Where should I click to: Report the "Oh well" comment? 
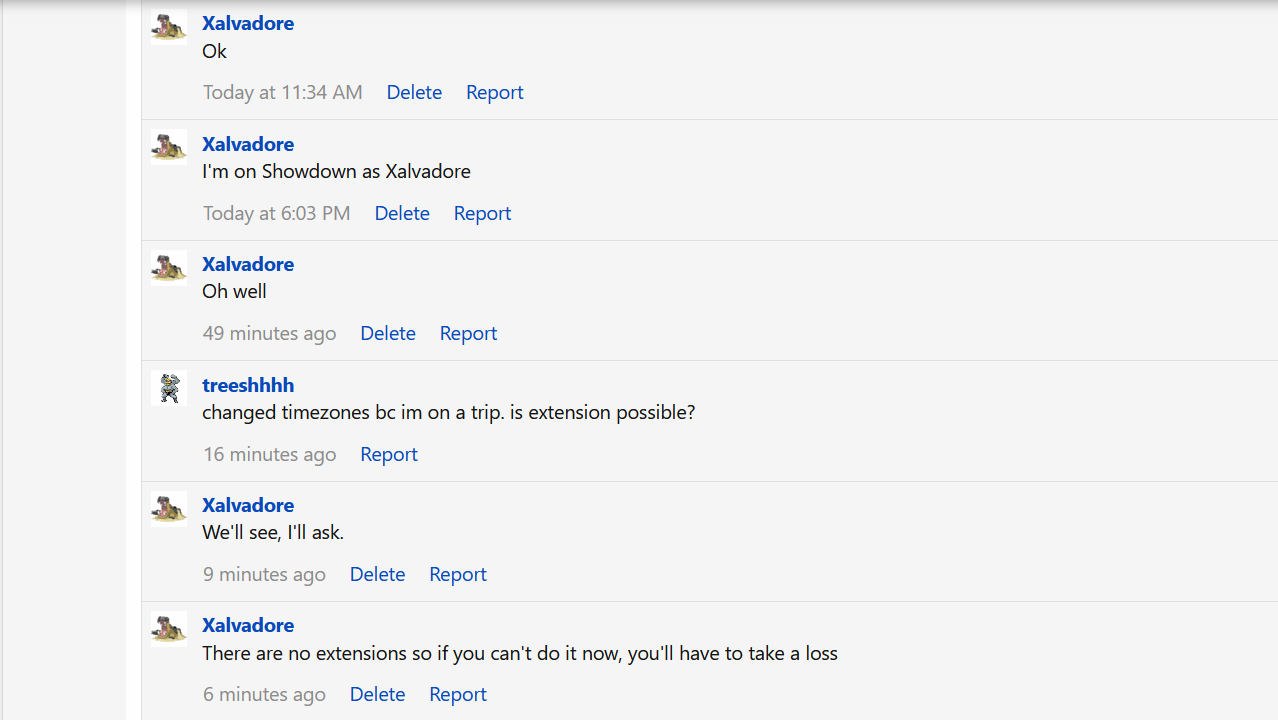click(468, 333)
